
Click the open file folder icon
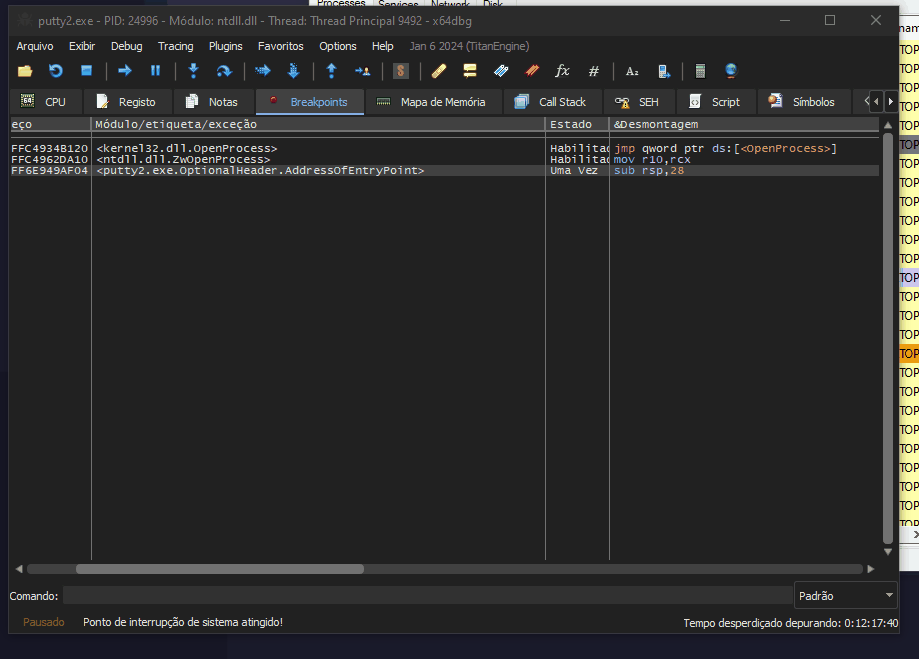[25, 71]
